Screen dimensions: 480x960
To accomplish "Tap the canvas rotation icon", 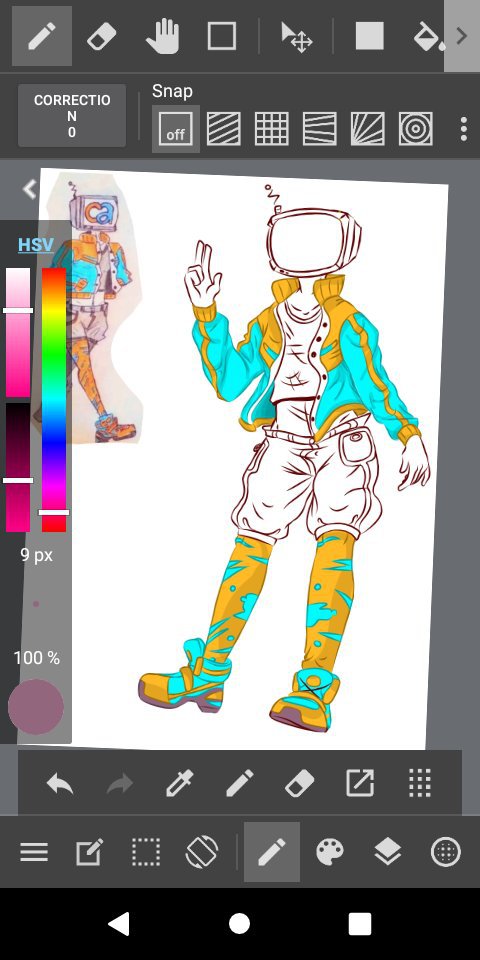I will tap(202, 852).
